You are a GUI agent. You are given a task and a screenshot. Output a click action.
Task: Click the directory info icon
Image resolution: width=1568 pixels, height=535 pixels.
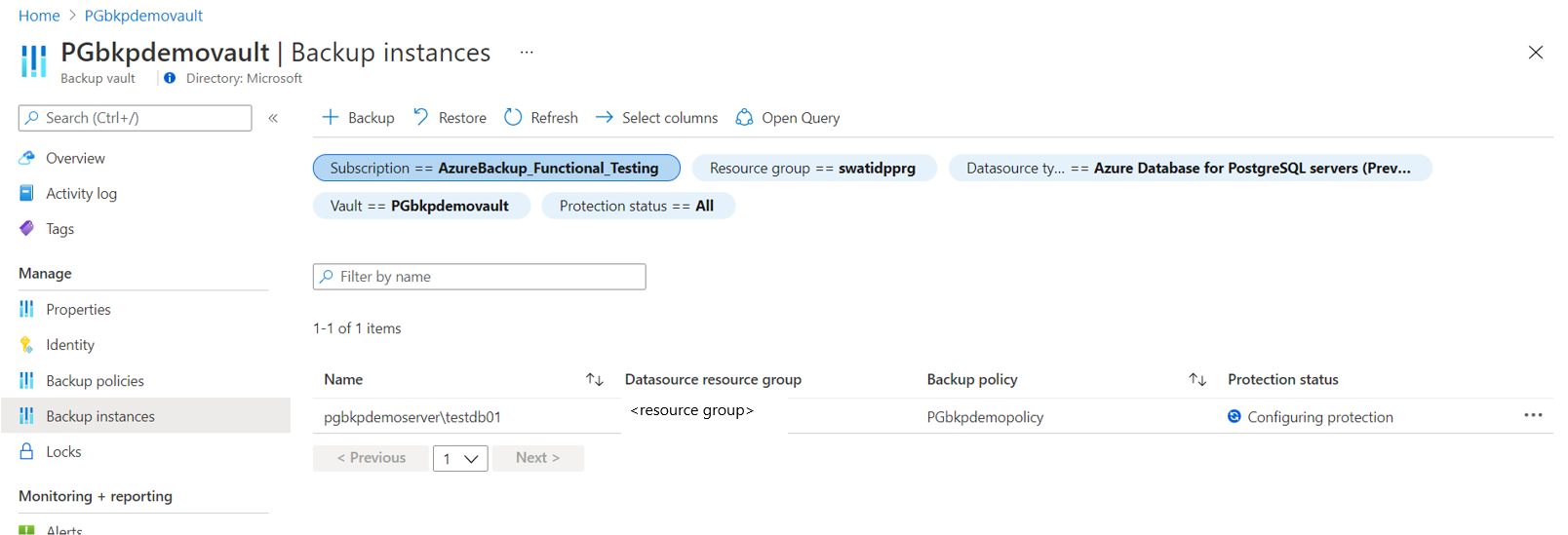coord(170,78)
